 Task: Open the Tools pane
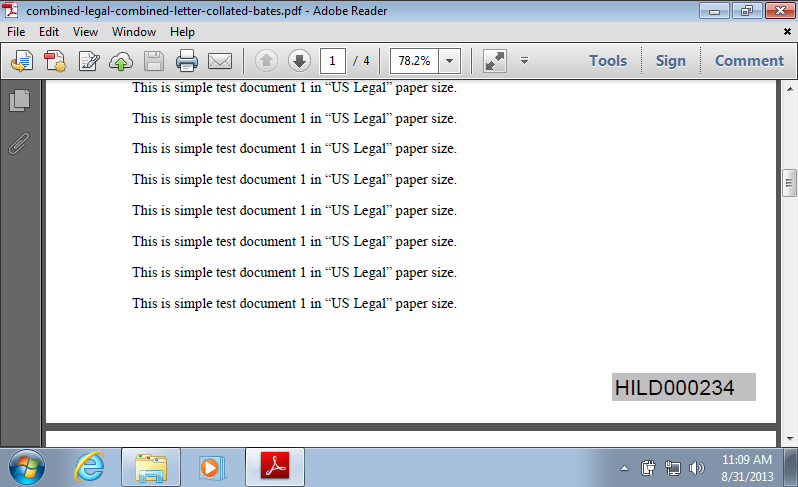pyautogui.click(x=608, y=61)
